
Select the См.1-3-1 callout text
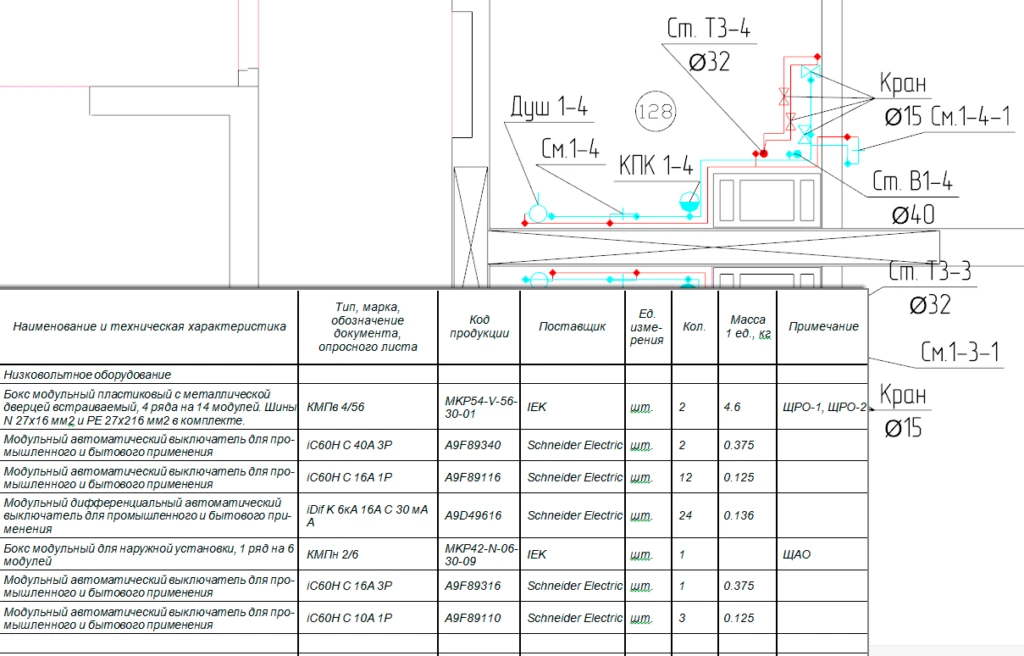pyautogui.click(x=960, y=352)
